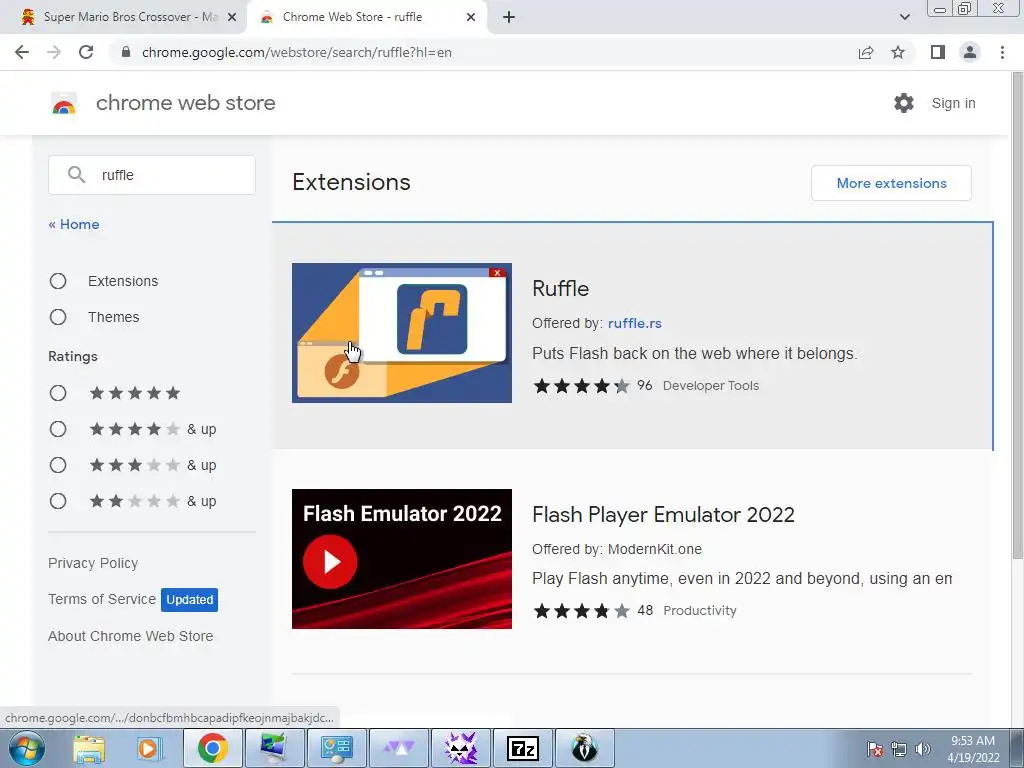Click Ruffle's star rating
This screenshot has width=1024, height=768.
click(x=581, y=386)
